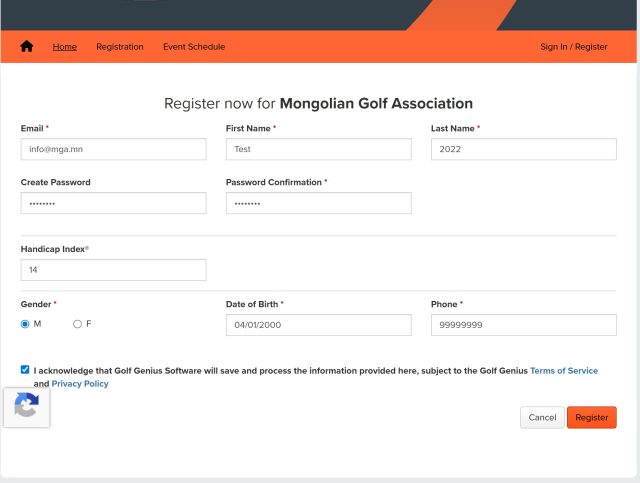Screen dimensions: 640x483
Task: Click the reCAPTCHA badge icon
Action: coord(27,406)
